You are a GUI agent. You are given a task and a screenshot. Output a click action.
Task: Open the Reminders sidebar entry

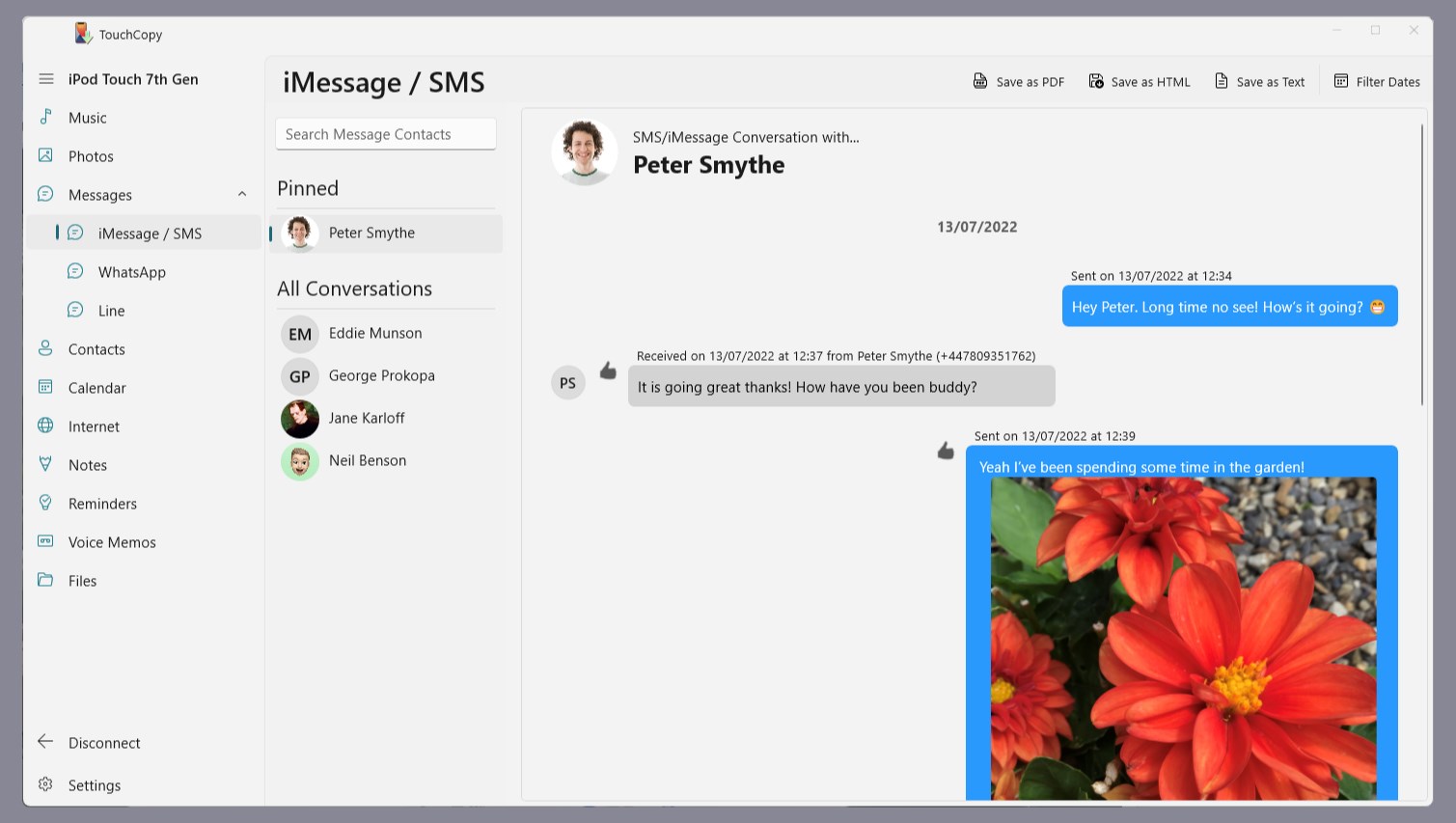coord(143,504)
